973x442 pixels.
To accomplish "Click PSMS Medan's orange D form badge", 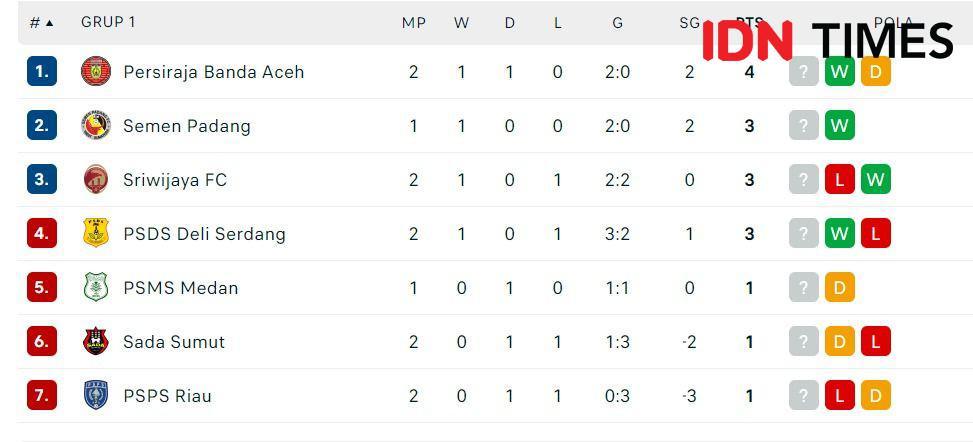I will coord(840,287).
